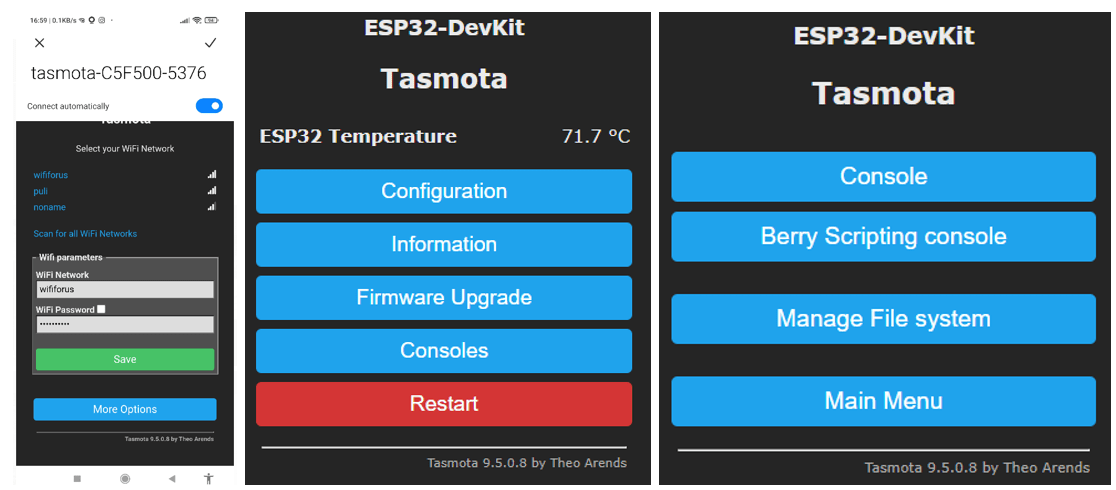Tap the checkmark confirm icon
Image resolution: width=1116 pixels, height=490 pixels.
(210, 43)
